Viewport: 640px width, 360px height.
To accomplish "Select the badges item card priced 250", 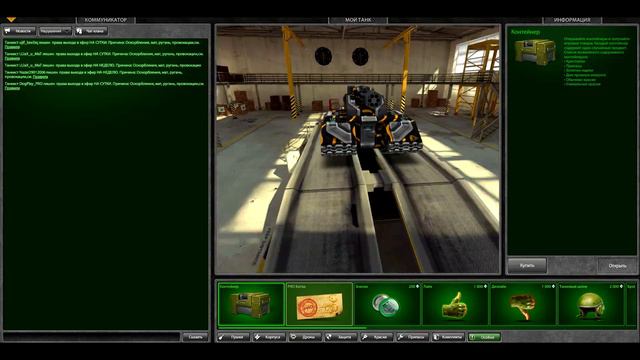I will (387, 304).
